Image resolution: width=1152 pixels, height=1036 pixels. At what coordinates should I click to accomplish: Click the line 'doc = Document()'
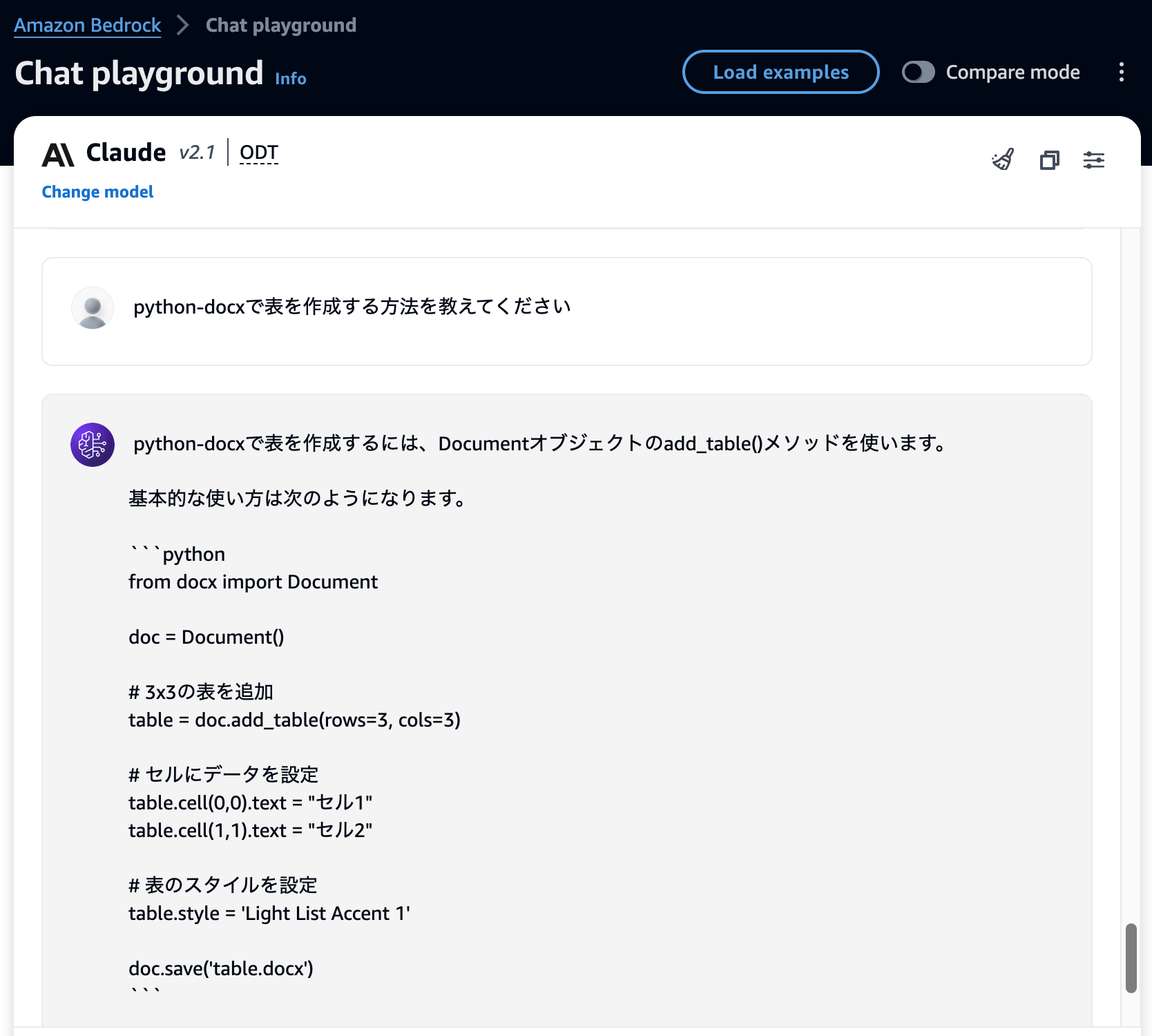207,637
